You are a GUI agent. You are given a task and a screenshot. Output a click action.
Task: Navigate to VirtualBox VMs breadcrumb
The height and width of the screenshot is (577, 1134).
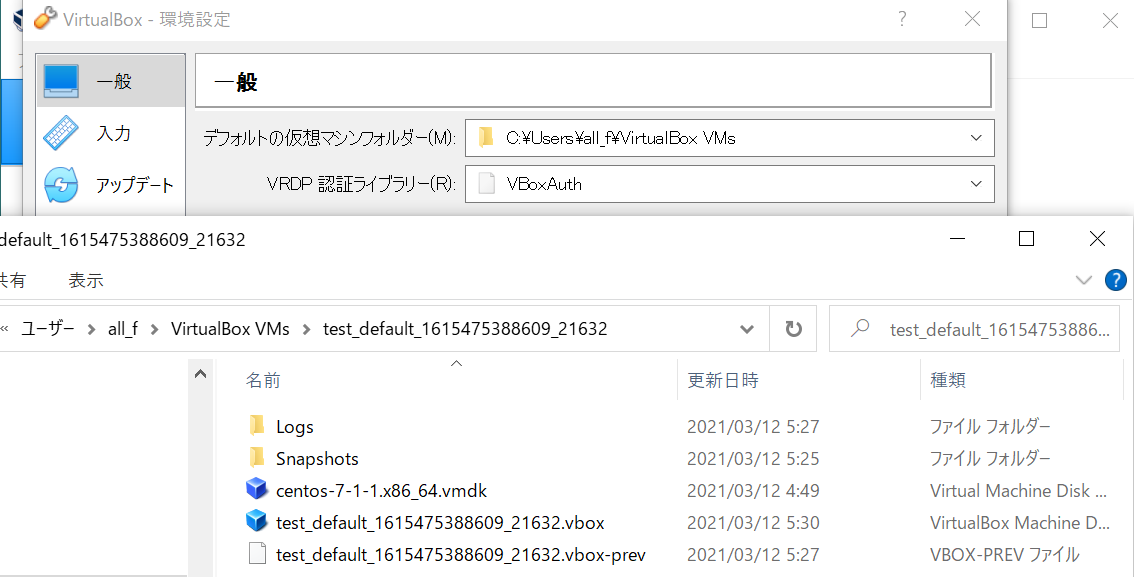click(230, 329)
